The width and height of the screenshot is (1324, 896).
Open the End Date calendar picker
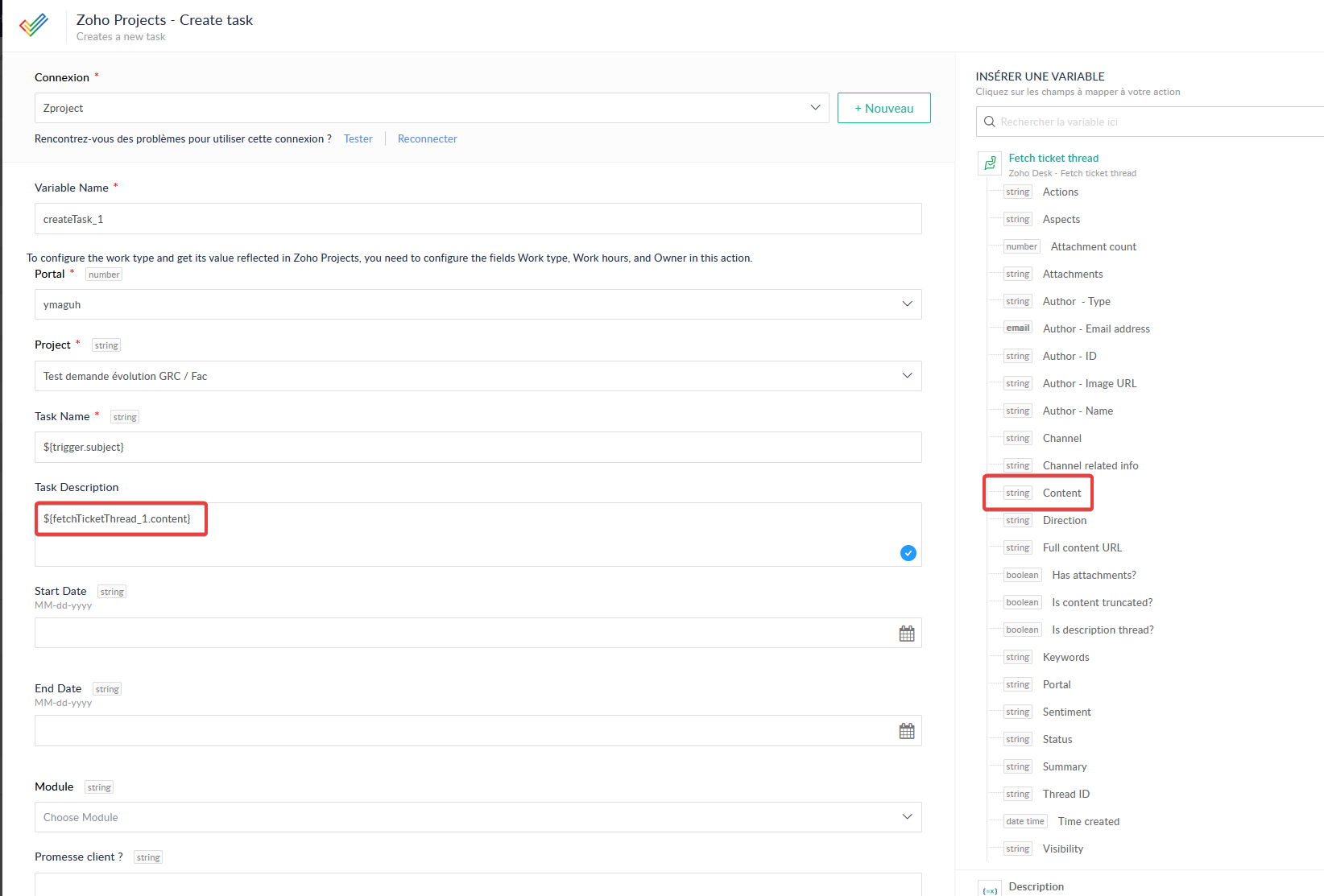coord(907,731)
